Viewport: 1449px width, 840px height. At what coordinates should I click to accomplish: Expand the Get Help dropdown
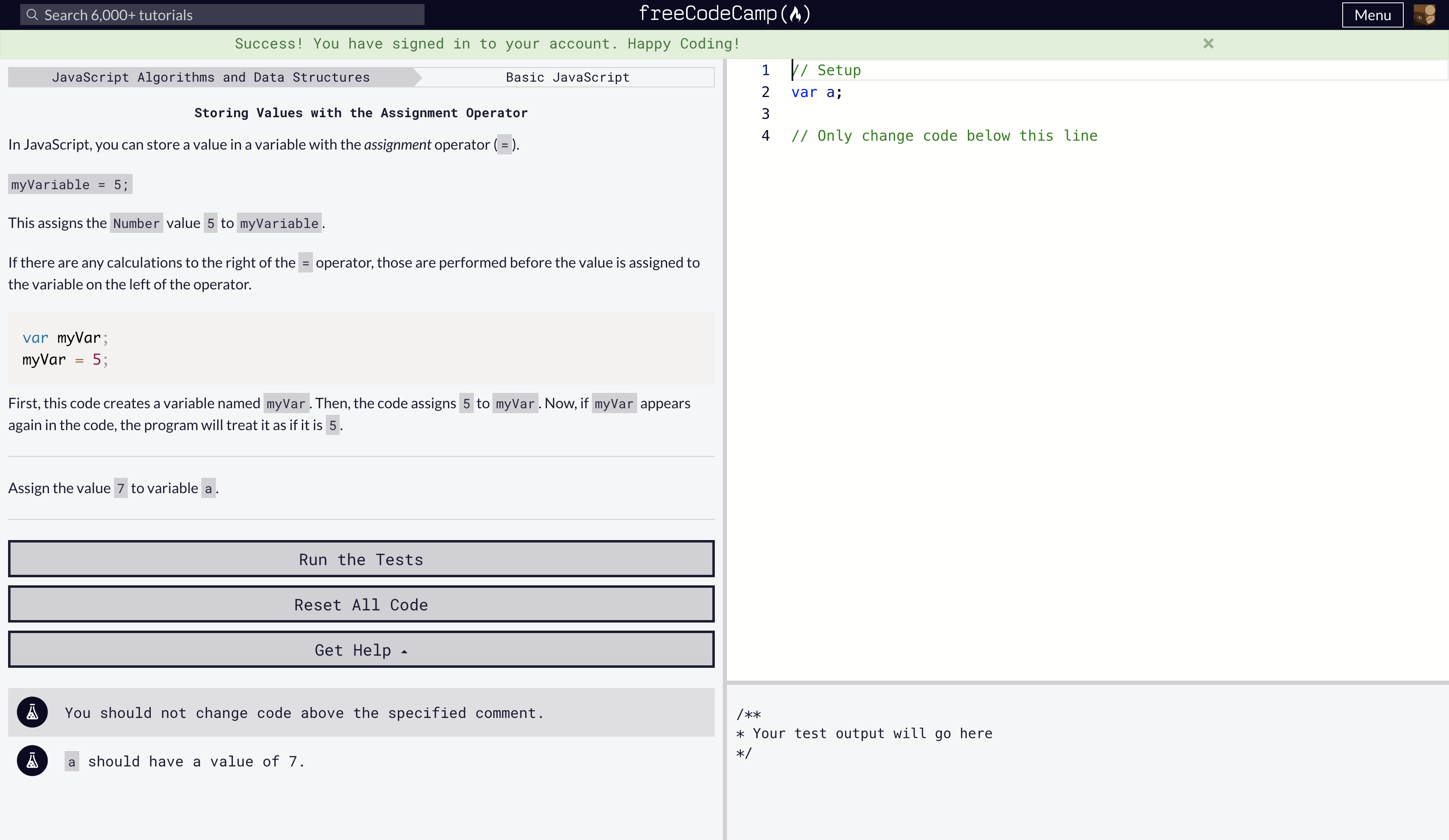pyautogui.click(x=361, y=650)
